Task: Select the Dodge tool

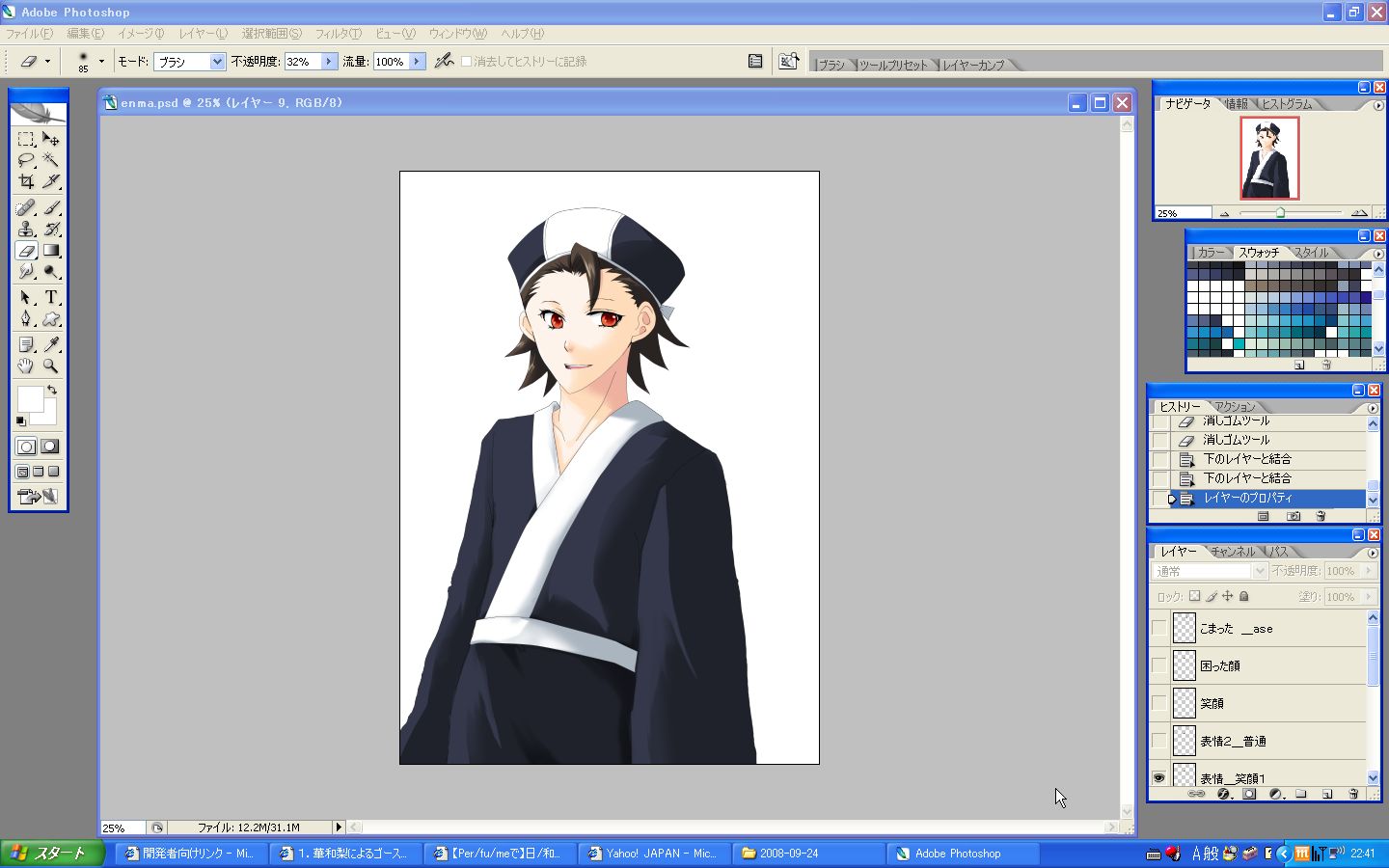Action: 51,272
